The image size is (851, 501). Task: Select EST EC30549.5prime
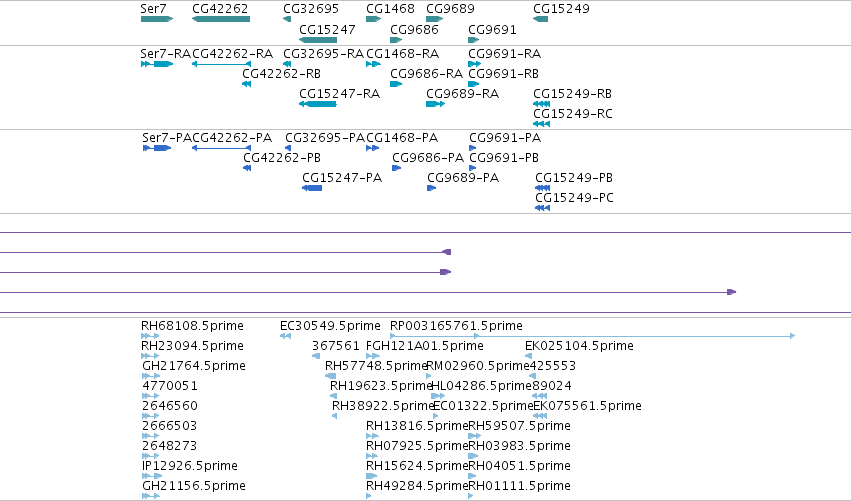click(x=285, y=337)
